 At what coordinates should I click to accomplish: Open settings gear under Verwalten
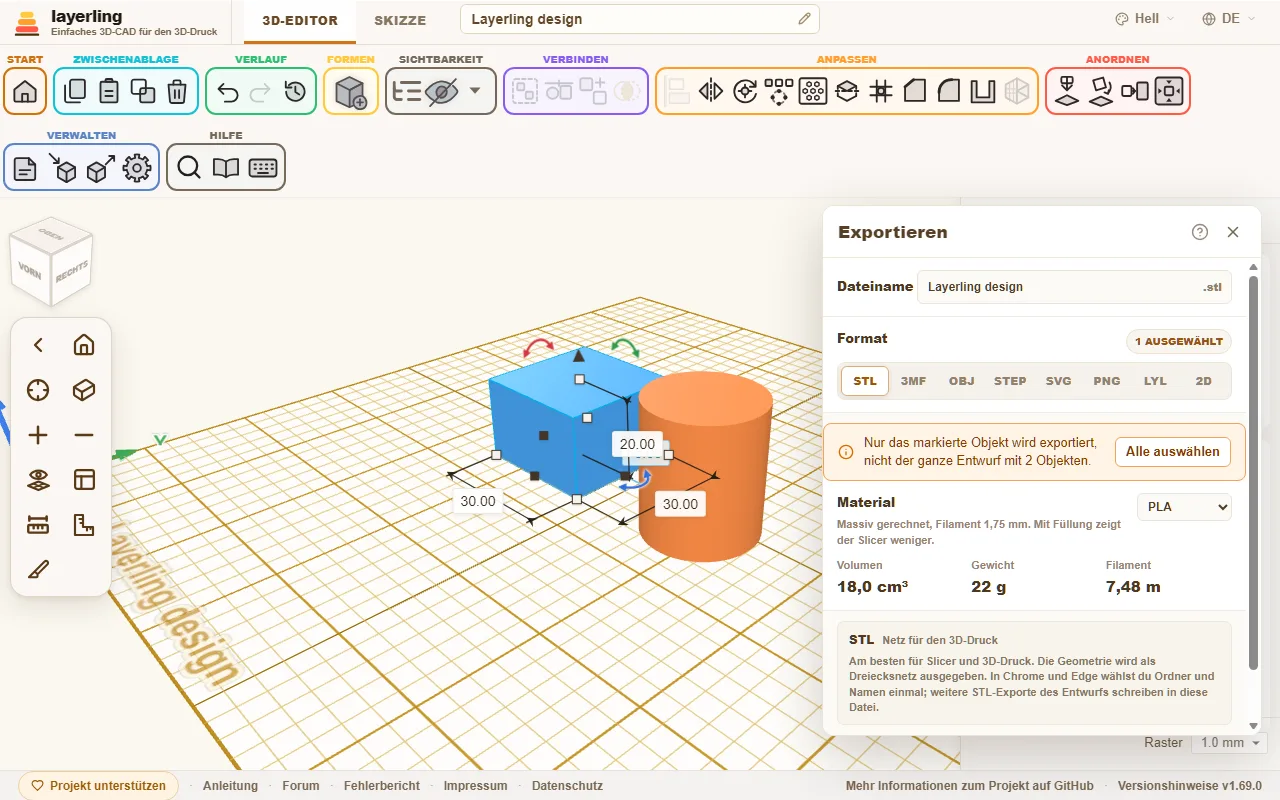pyautogui.click(x=137, y=168)
